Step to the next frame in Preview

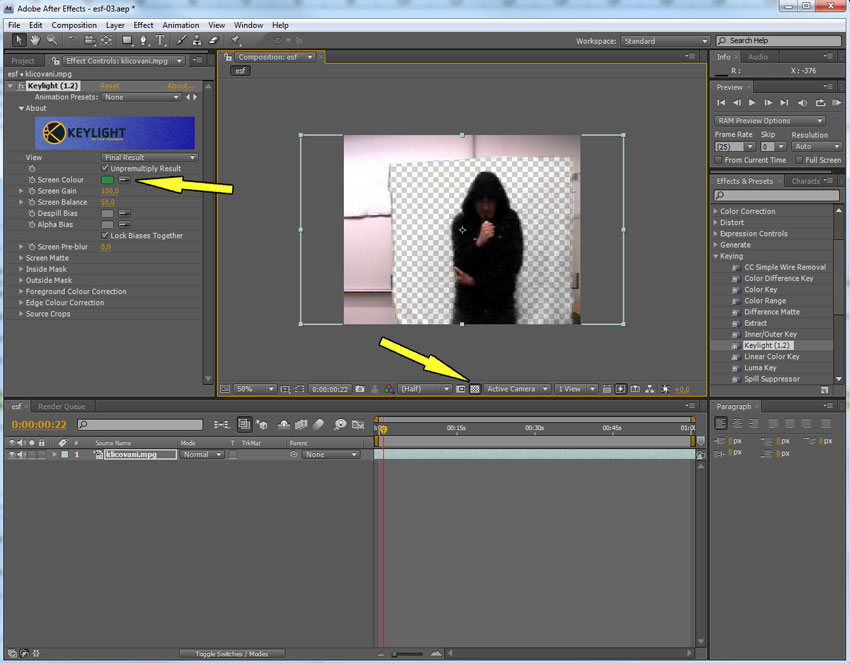tap(768, 102)
